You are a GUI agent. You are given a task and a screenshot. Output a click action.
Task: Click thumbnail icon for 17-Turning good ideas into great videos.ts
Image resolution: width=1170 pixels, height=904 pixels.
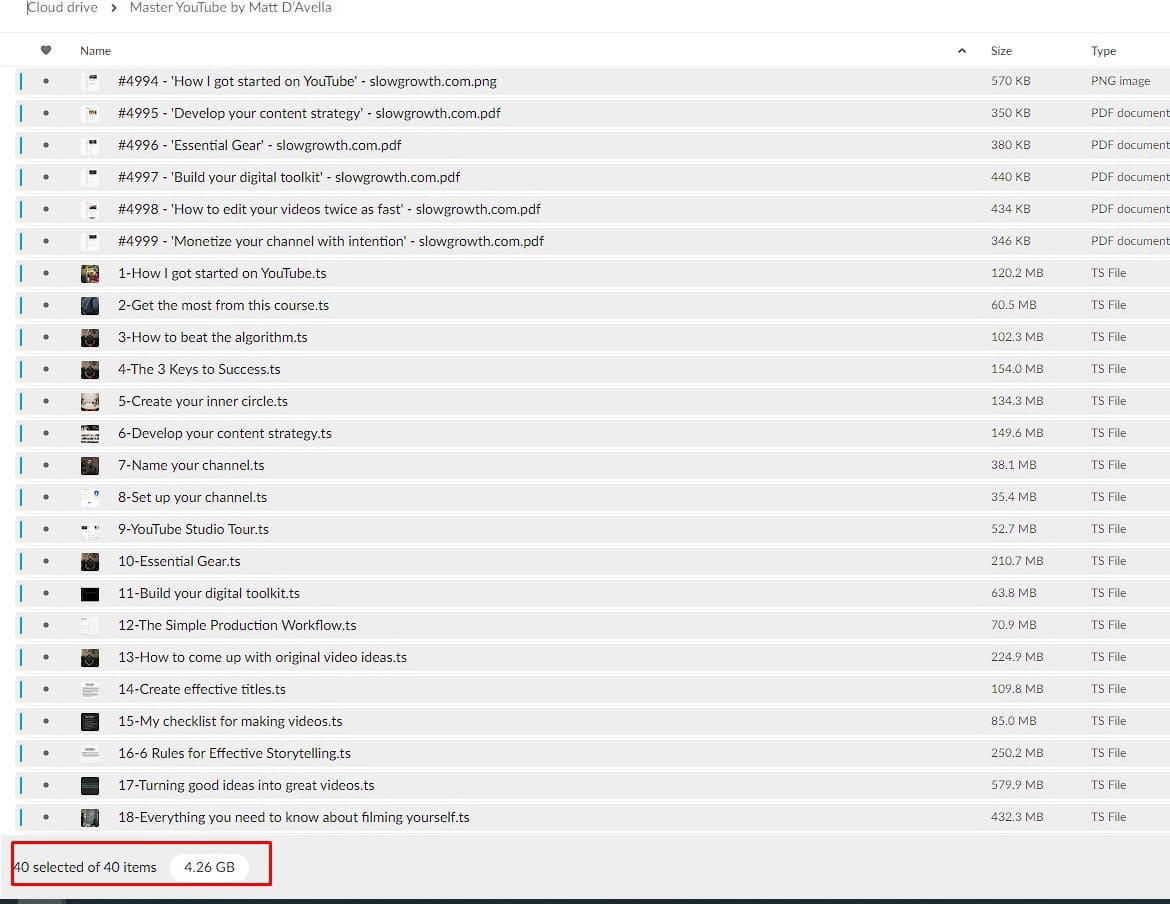pos(90,786)
